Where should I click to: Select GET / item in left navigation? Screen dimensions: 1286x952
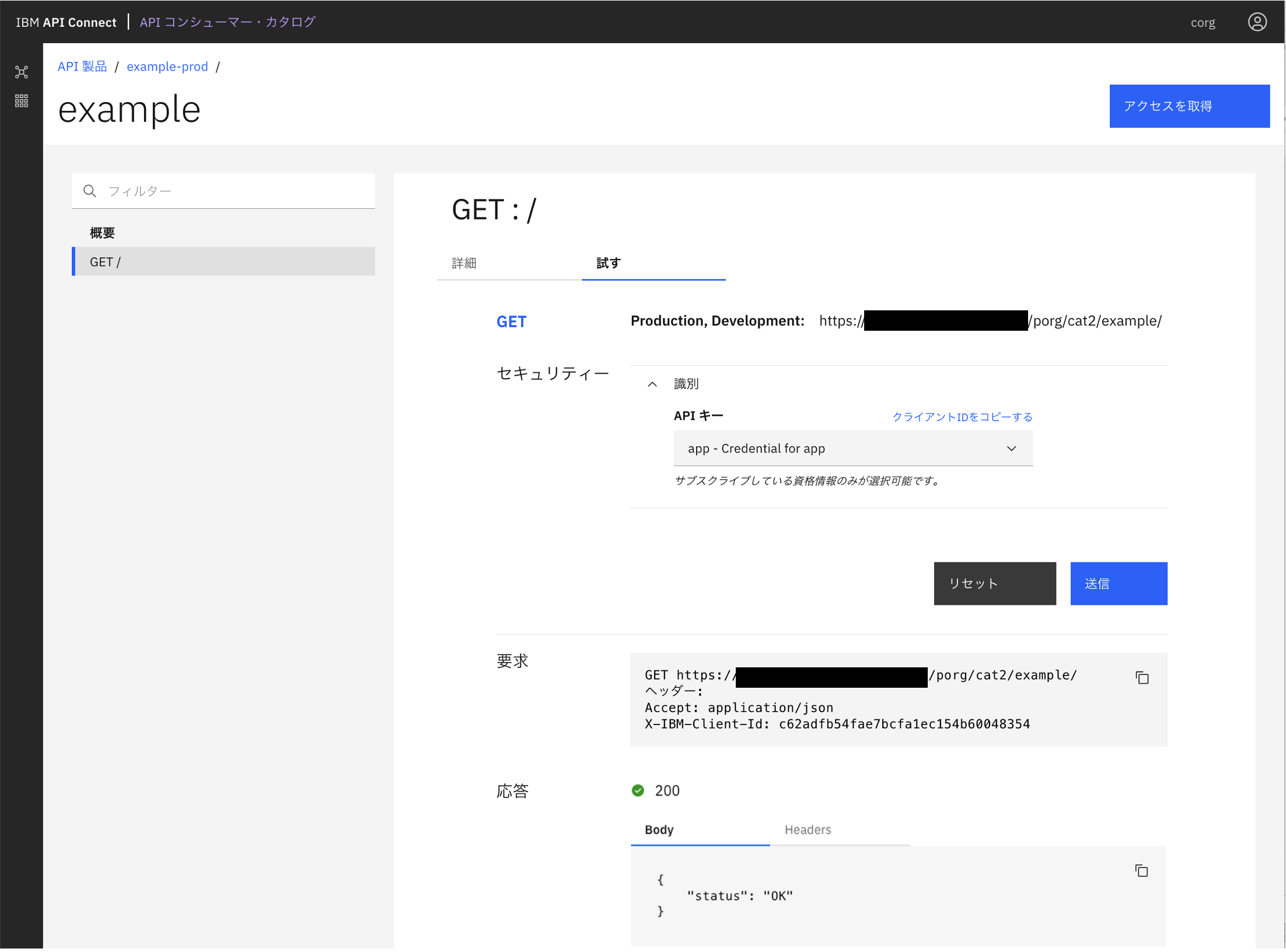[x=224, y=262]
